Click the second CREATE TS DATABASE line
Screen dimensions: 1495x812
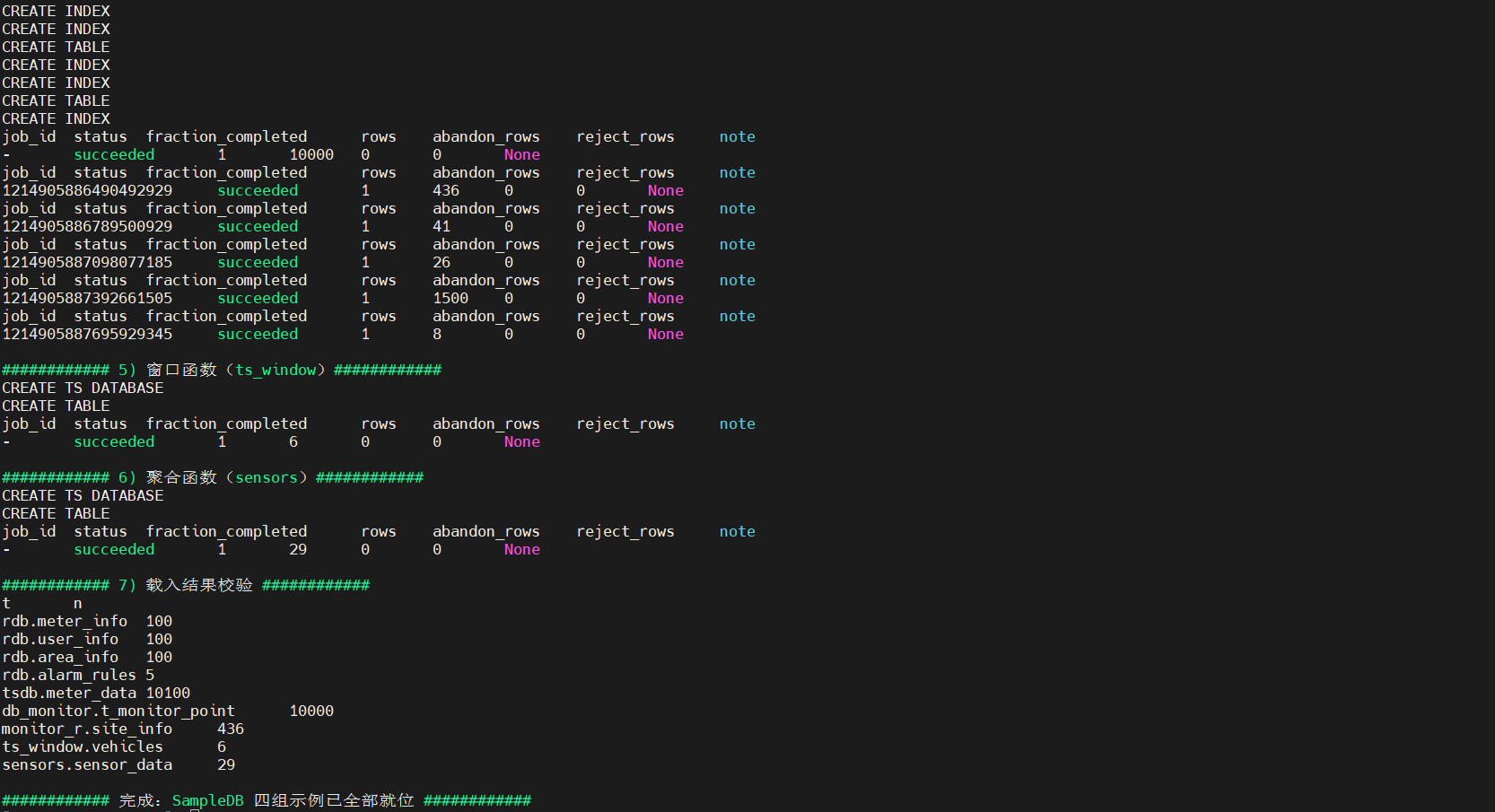tap(83, 495)
